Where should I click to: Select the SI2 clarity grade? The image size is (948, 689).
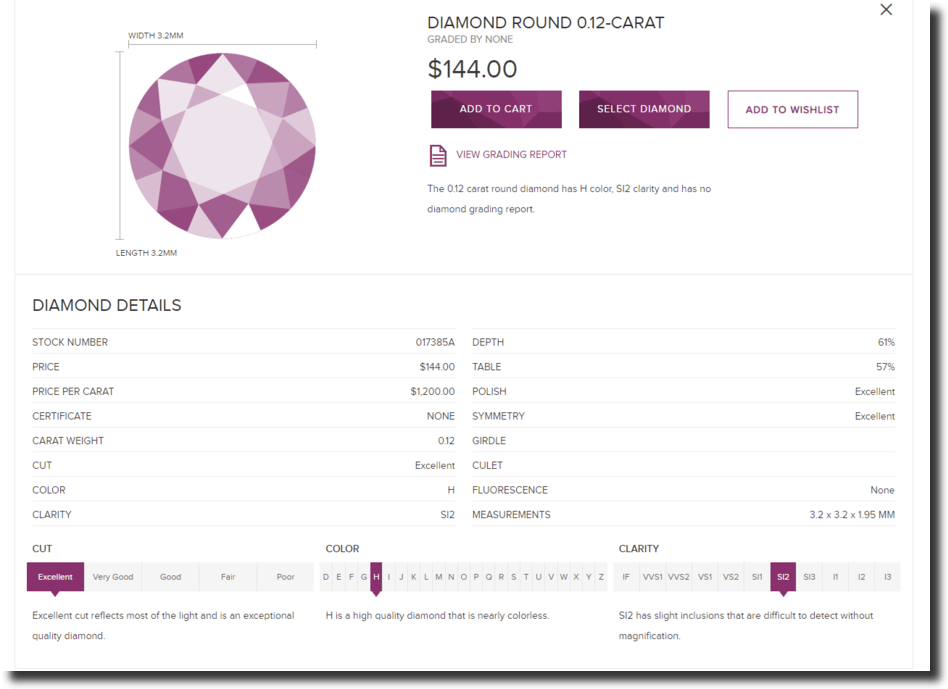coord(782,577)
